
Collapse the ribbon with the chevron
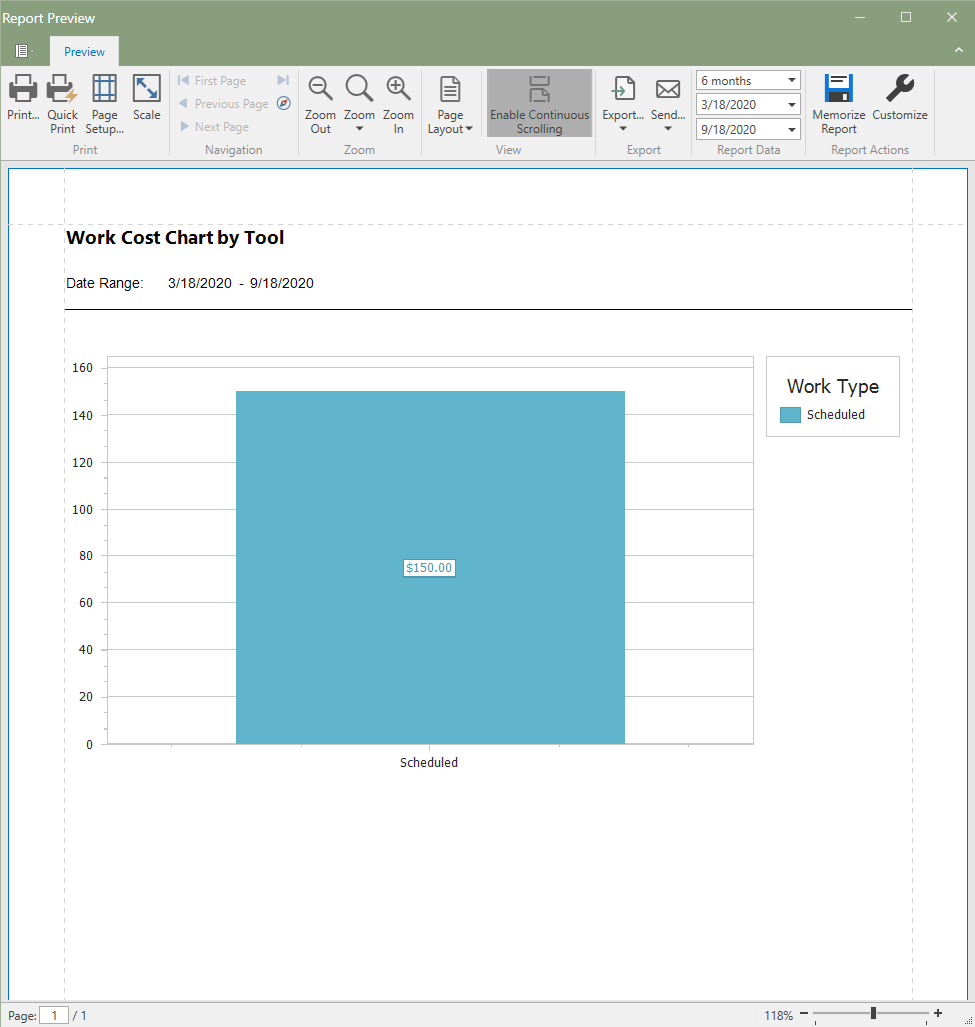[959, 50]
